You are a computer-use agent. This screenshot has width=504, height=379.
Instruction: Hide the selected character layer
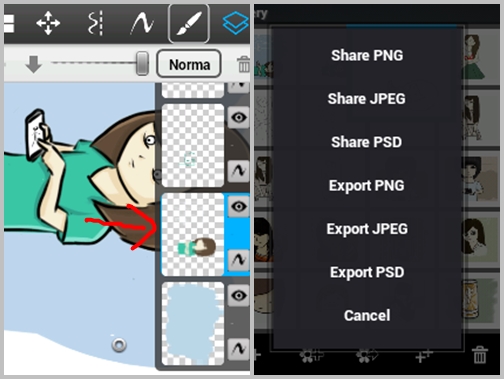tap(238, 206)
